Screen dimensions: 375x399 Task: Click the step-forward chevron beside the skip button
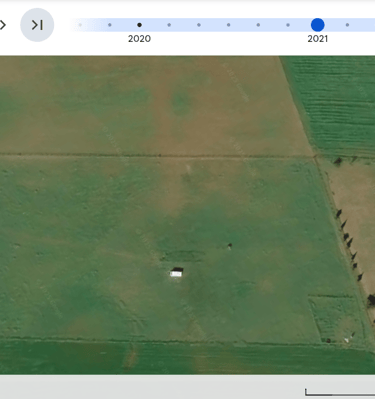tap(3, 25)
